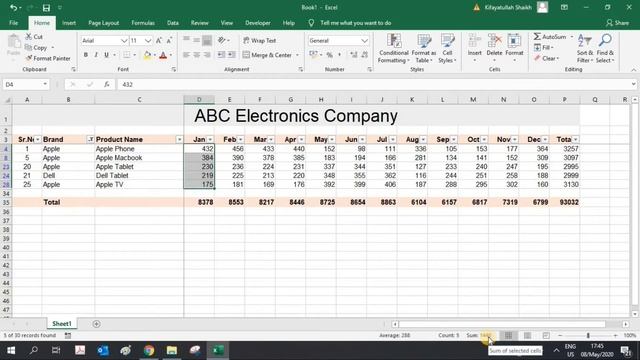This screenshot has height=360, width=640.
Task: Click the Copy icon in Clipboard group
Action: coord(29,47)
